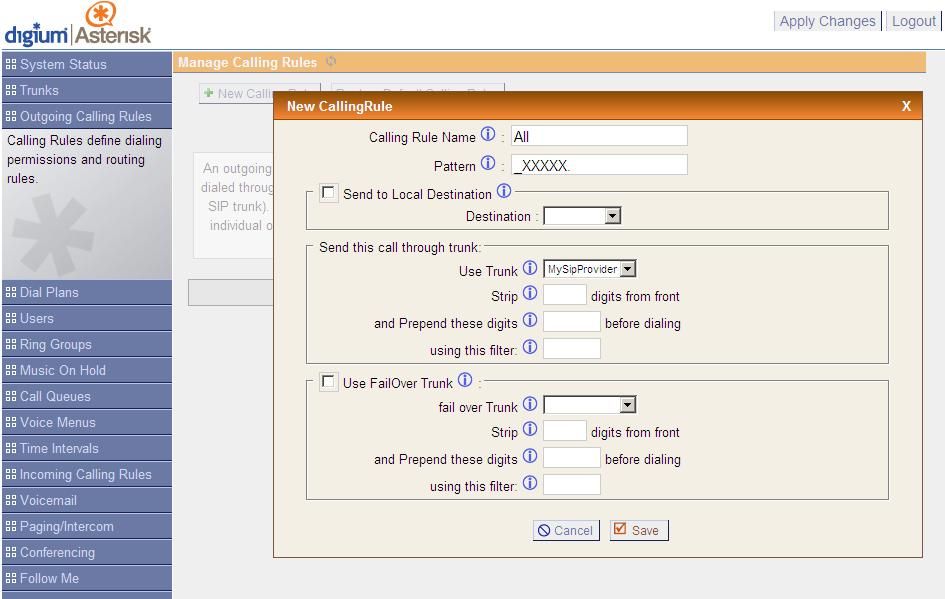Click info icon for Prepend digits in trunk section
Image resolution: width=945 pixels, height=599 pixels.
coord(530,320)
